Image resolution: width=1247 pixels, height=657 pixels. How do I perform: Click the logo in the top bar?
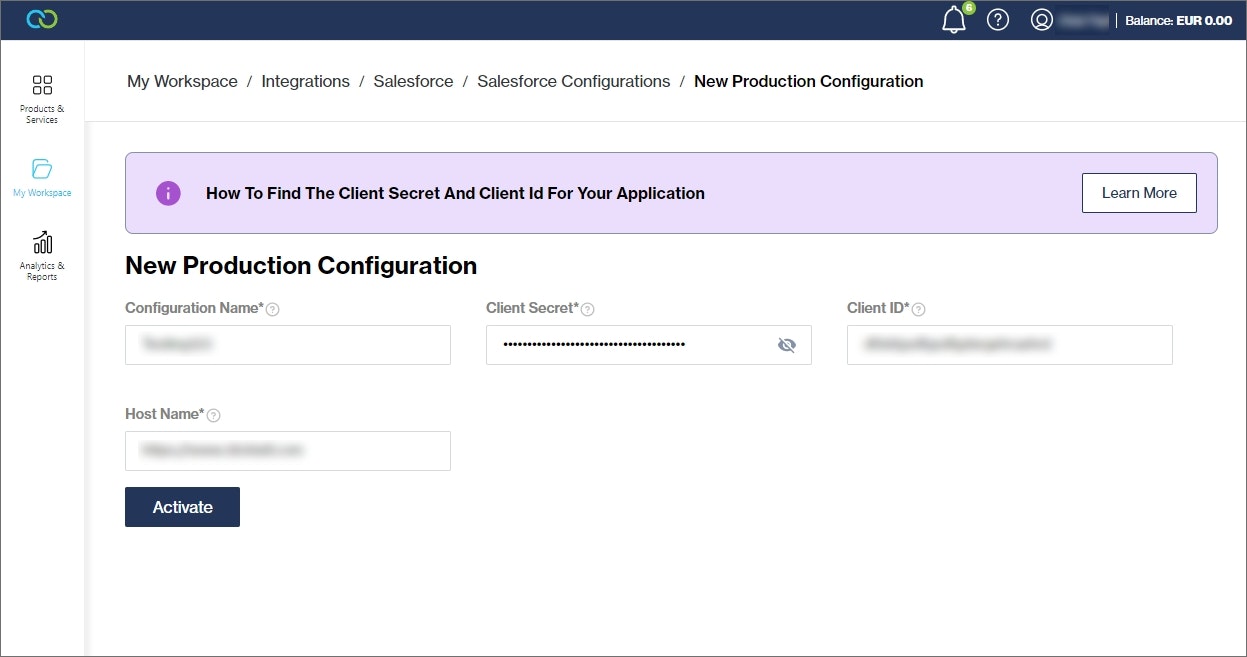click(42, 20)
